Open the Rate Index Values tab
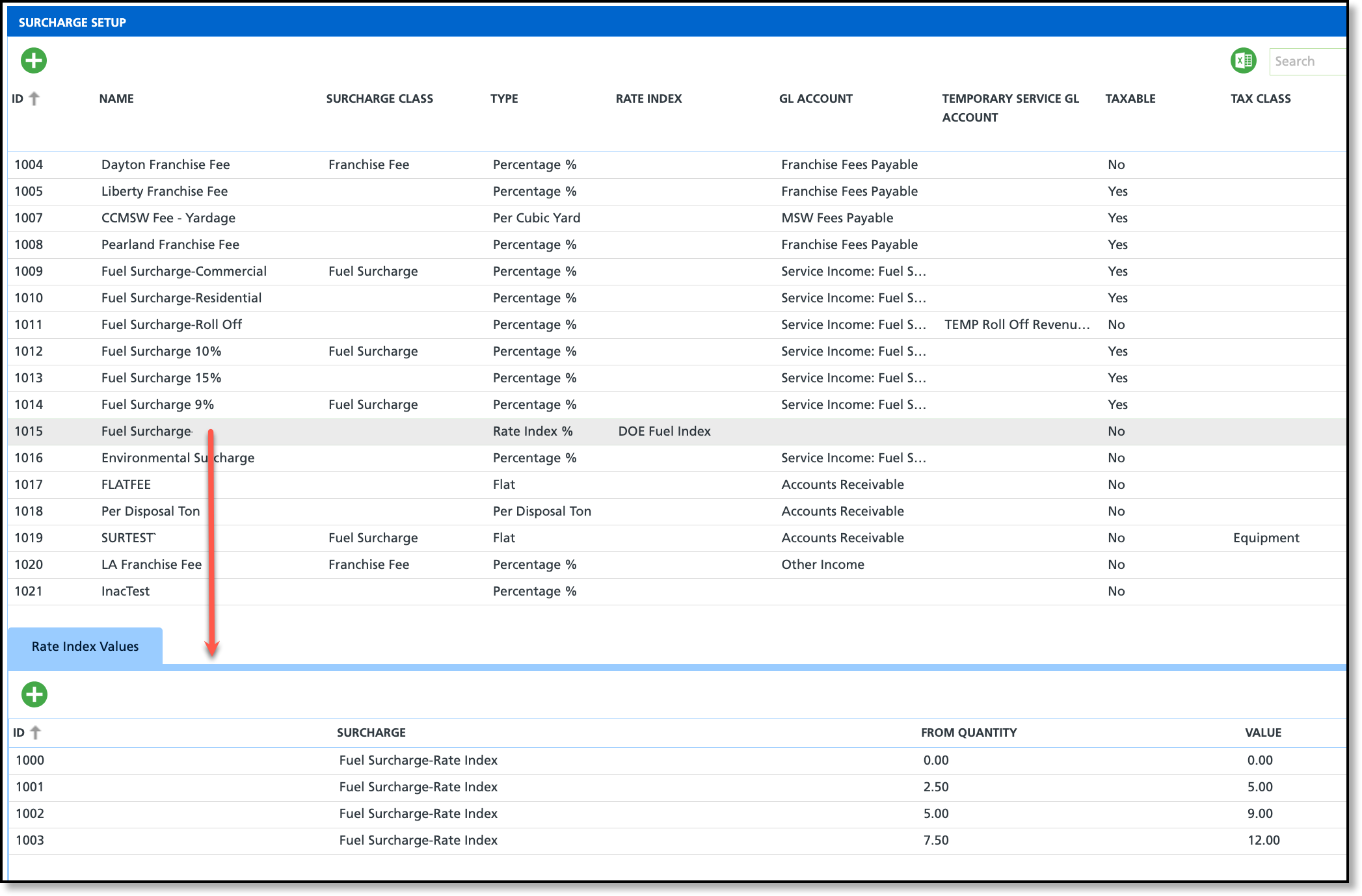Viewport: 1362px width, 896px height. (x=85, y=646)
